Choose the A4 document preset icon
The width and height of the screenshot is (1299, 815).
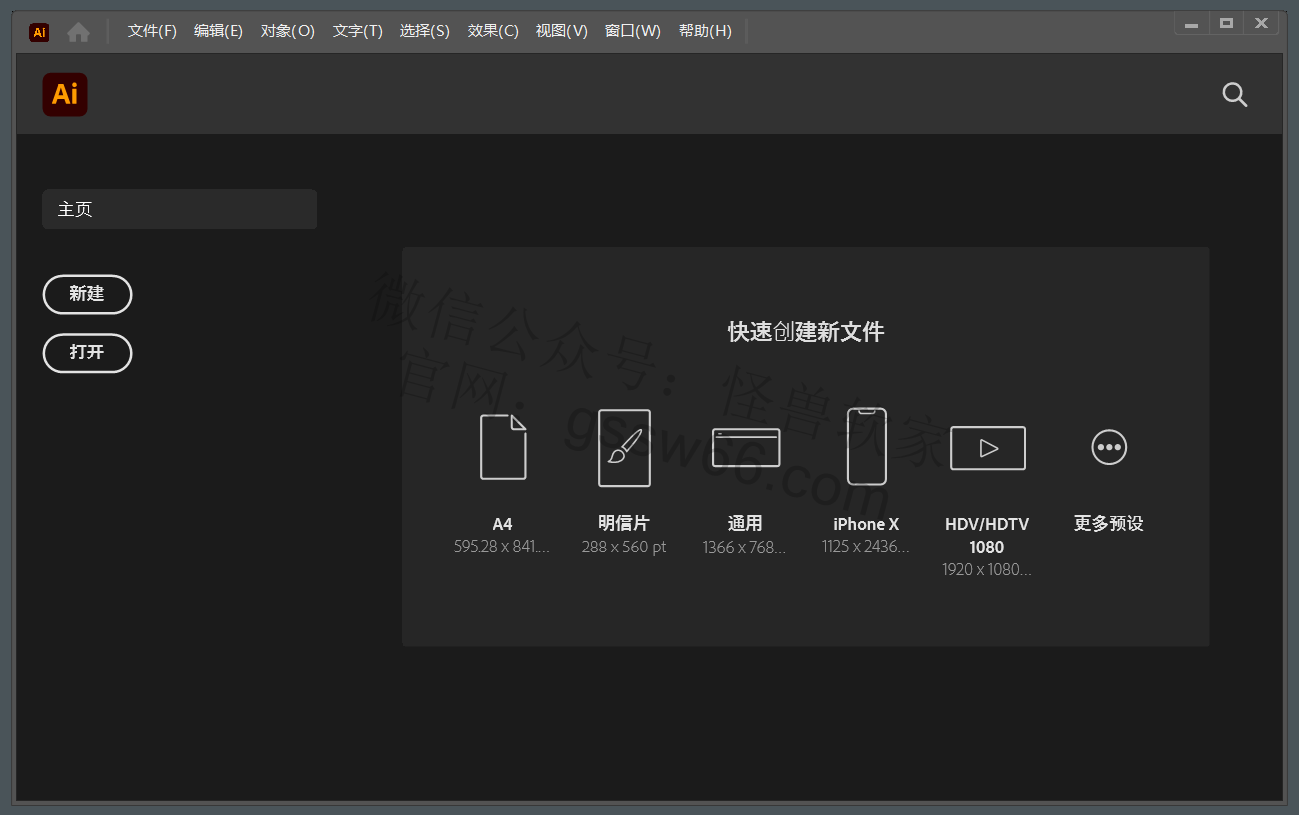[503, 447]
